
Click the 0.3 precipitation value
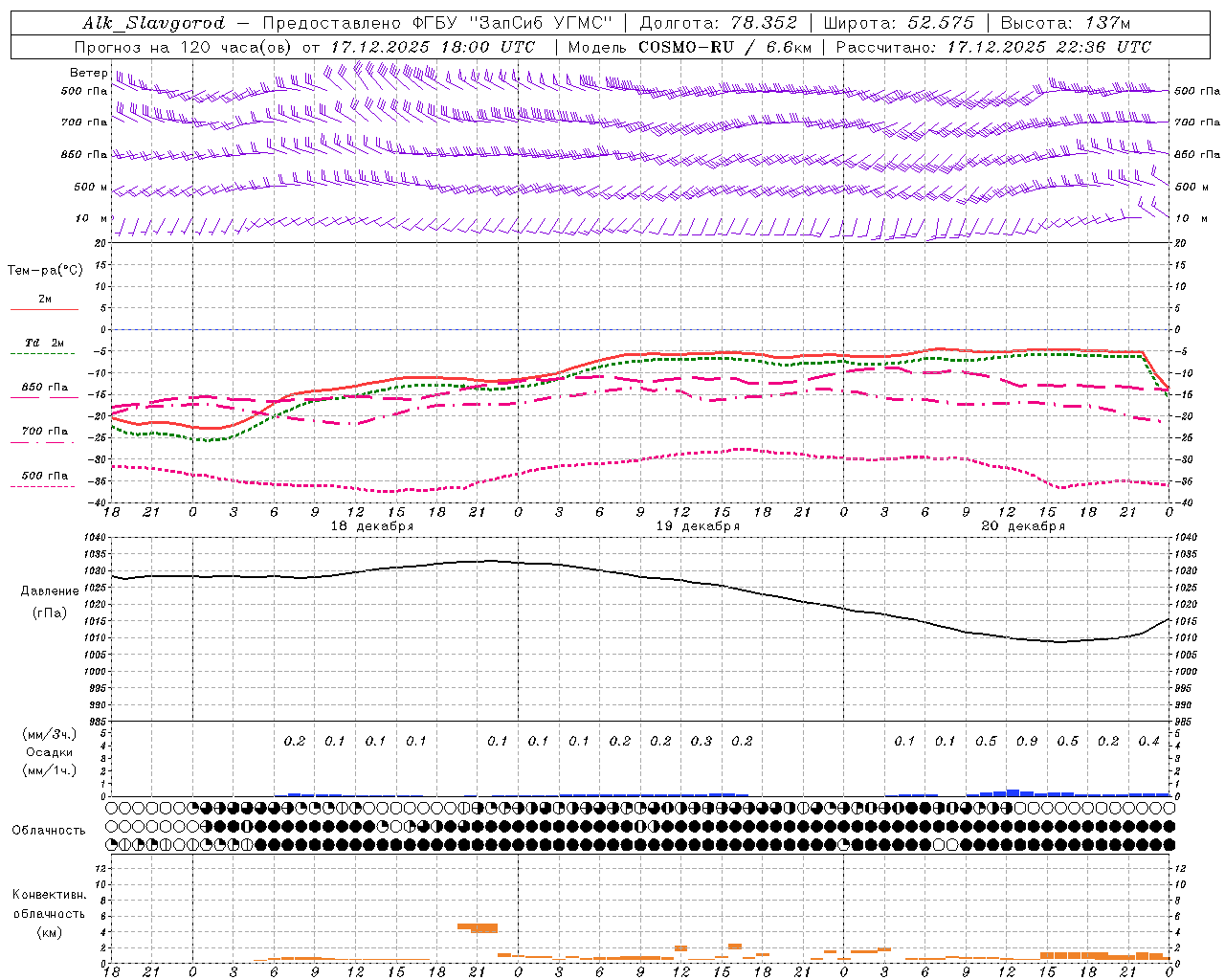coord(702,741)
